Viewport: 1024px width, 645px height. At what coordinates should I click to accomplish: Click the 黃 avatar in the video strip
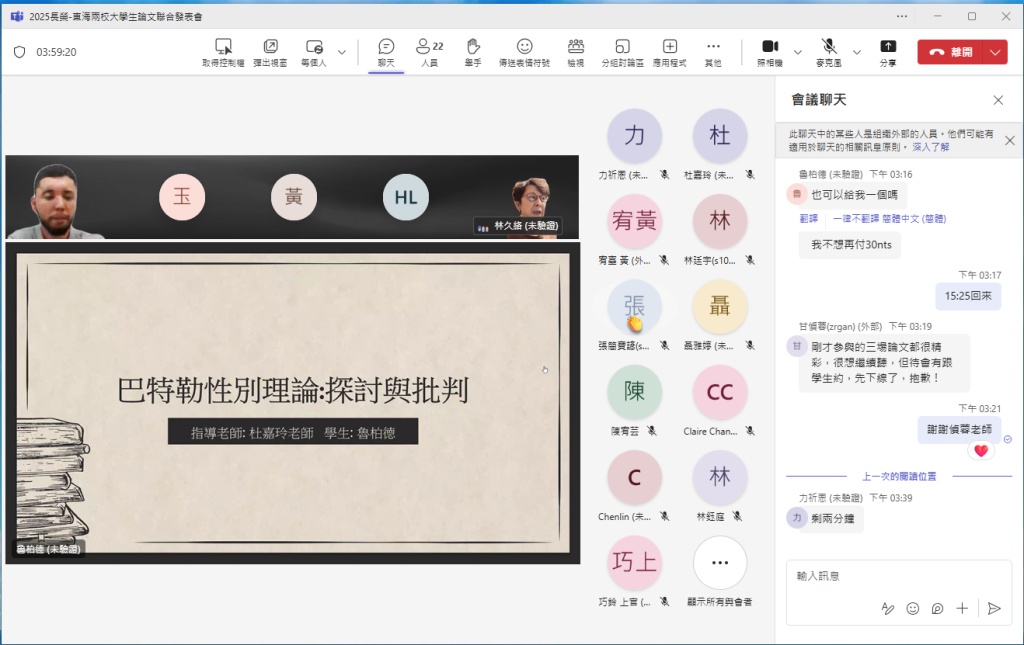point(294,197)
